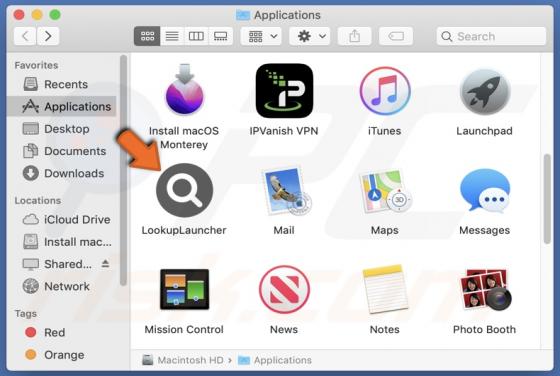Select the Install mac... volume in sidebar
This screenshot has width=560, height=376.
[x=61, y=242]
